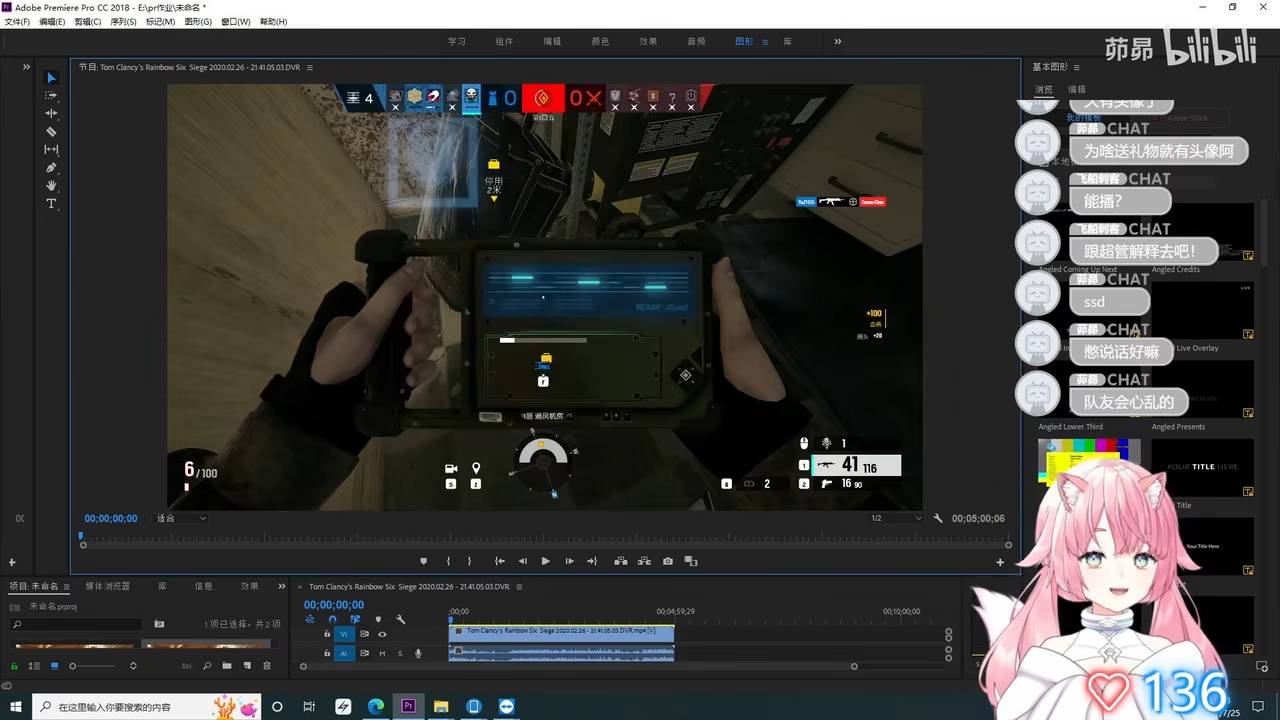Select the Slip tool
Image resolution: width=1280 pixels, height=720 pixels.
(52, 149)
